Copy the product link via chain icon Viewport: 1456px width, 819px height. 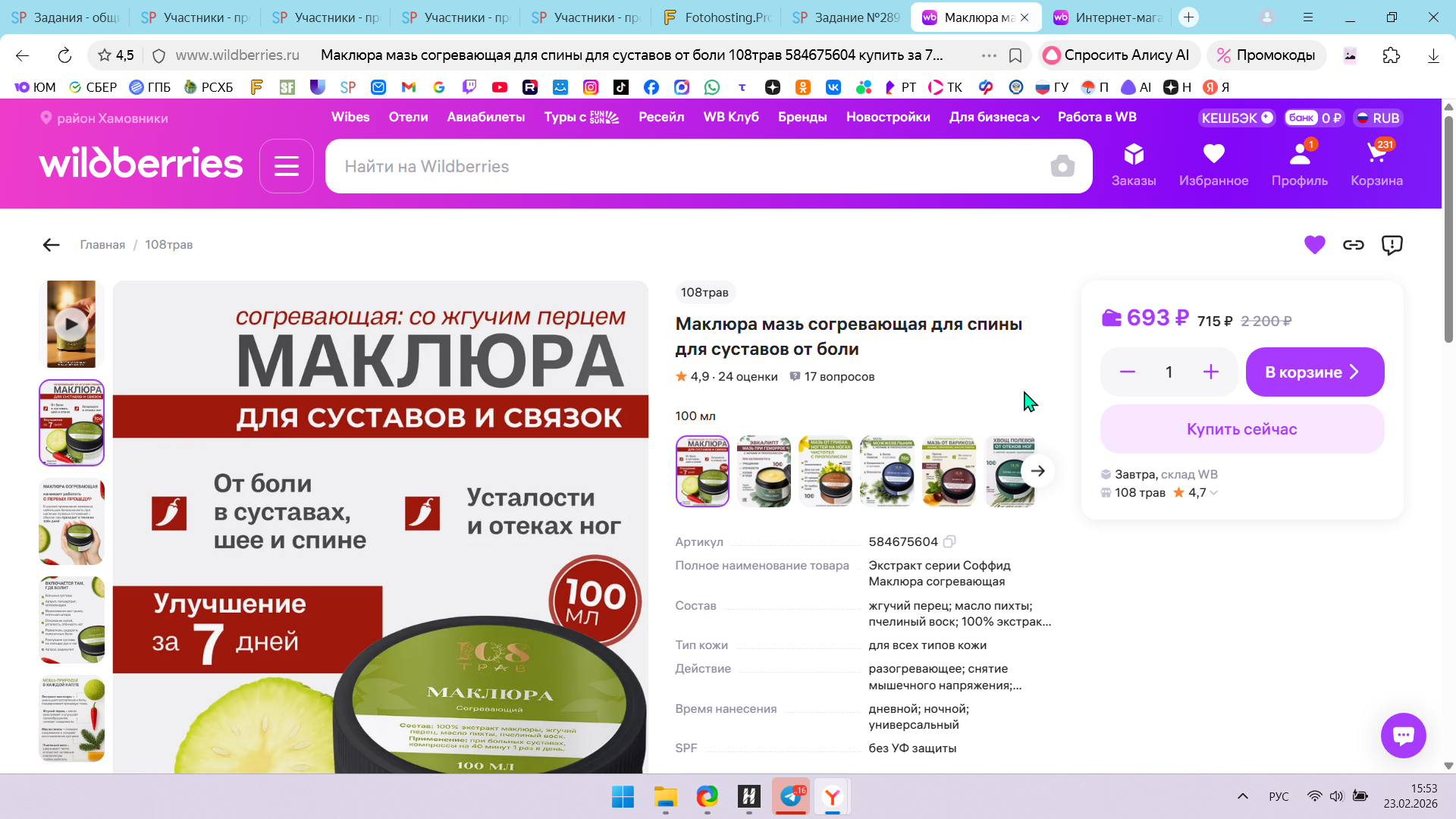pos(1353,245)
